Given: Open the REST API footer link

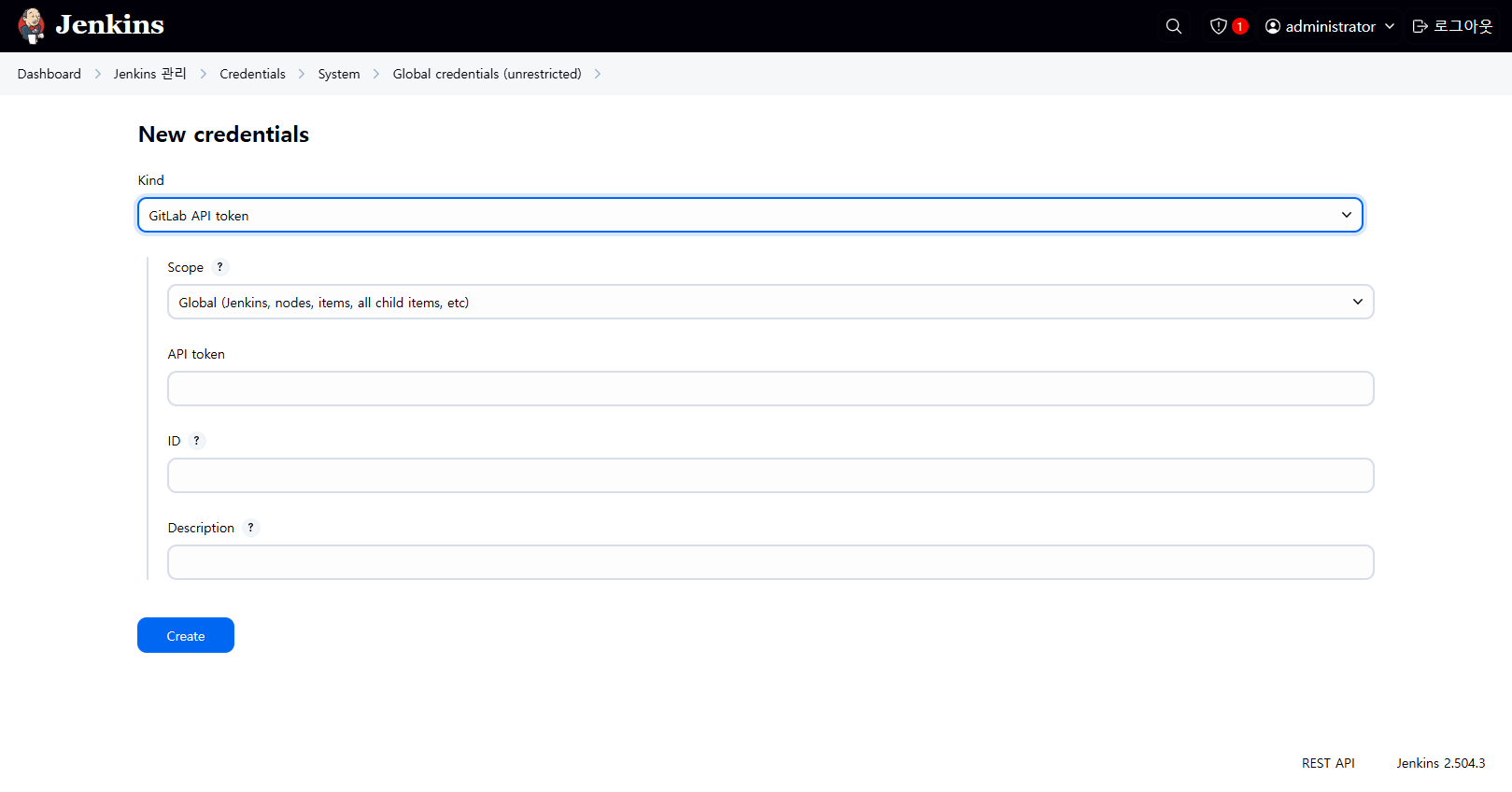Looking at the screenshot, I should (x=1328, y=763).
